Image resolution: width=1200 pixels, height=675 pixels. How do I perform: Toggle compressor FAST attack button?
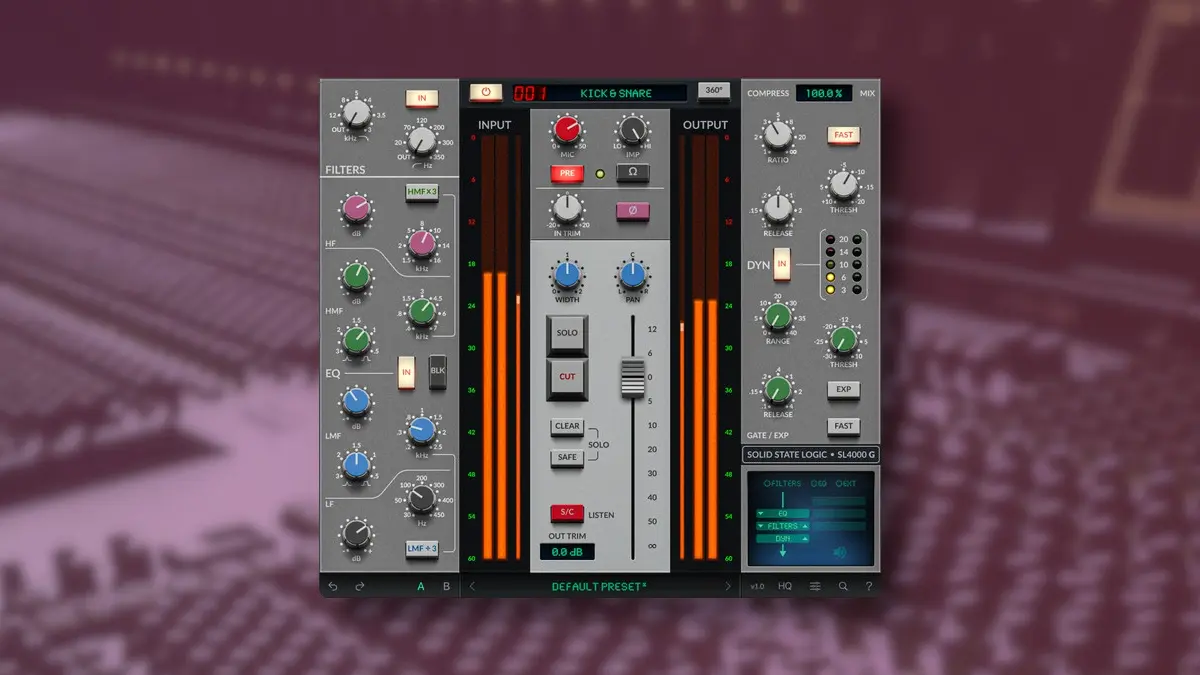click(x=844, y=134)
